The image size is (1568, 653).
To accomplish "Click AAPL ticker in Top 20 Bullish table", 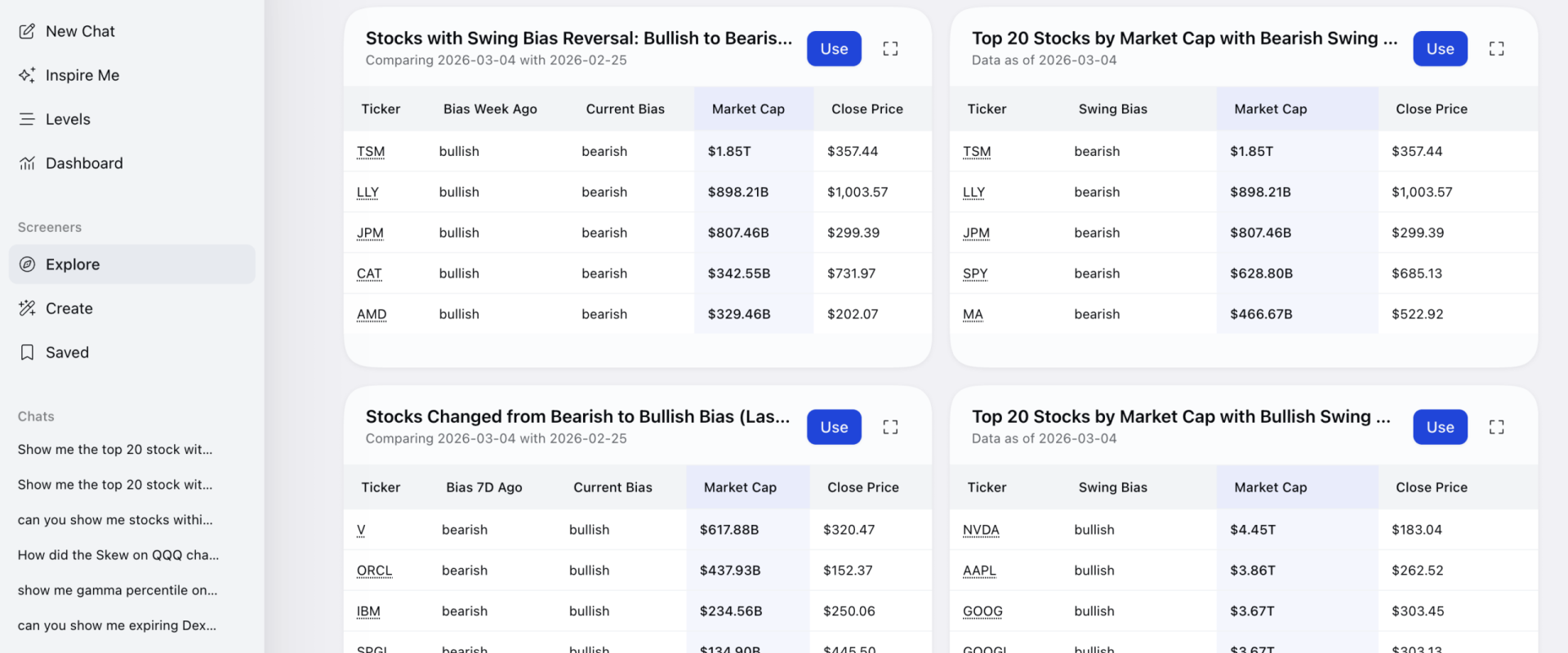I will (979, 571).
